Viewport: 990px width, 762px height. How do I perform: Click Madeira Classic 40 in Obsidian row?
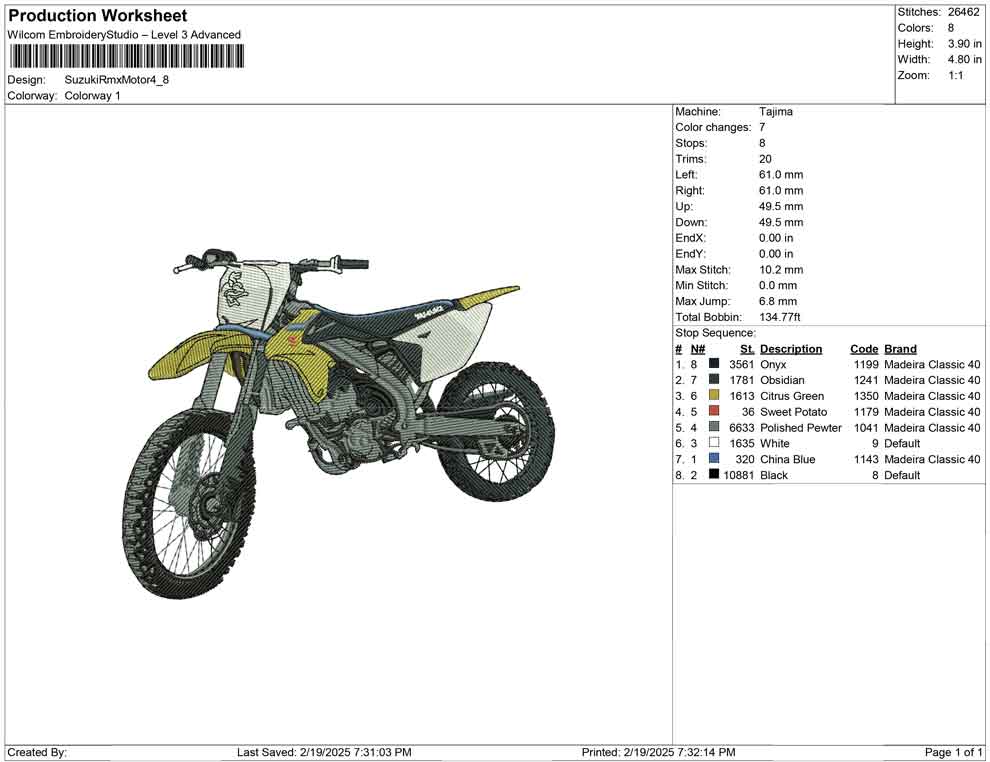pyautogui.click(x=932, y=380)
